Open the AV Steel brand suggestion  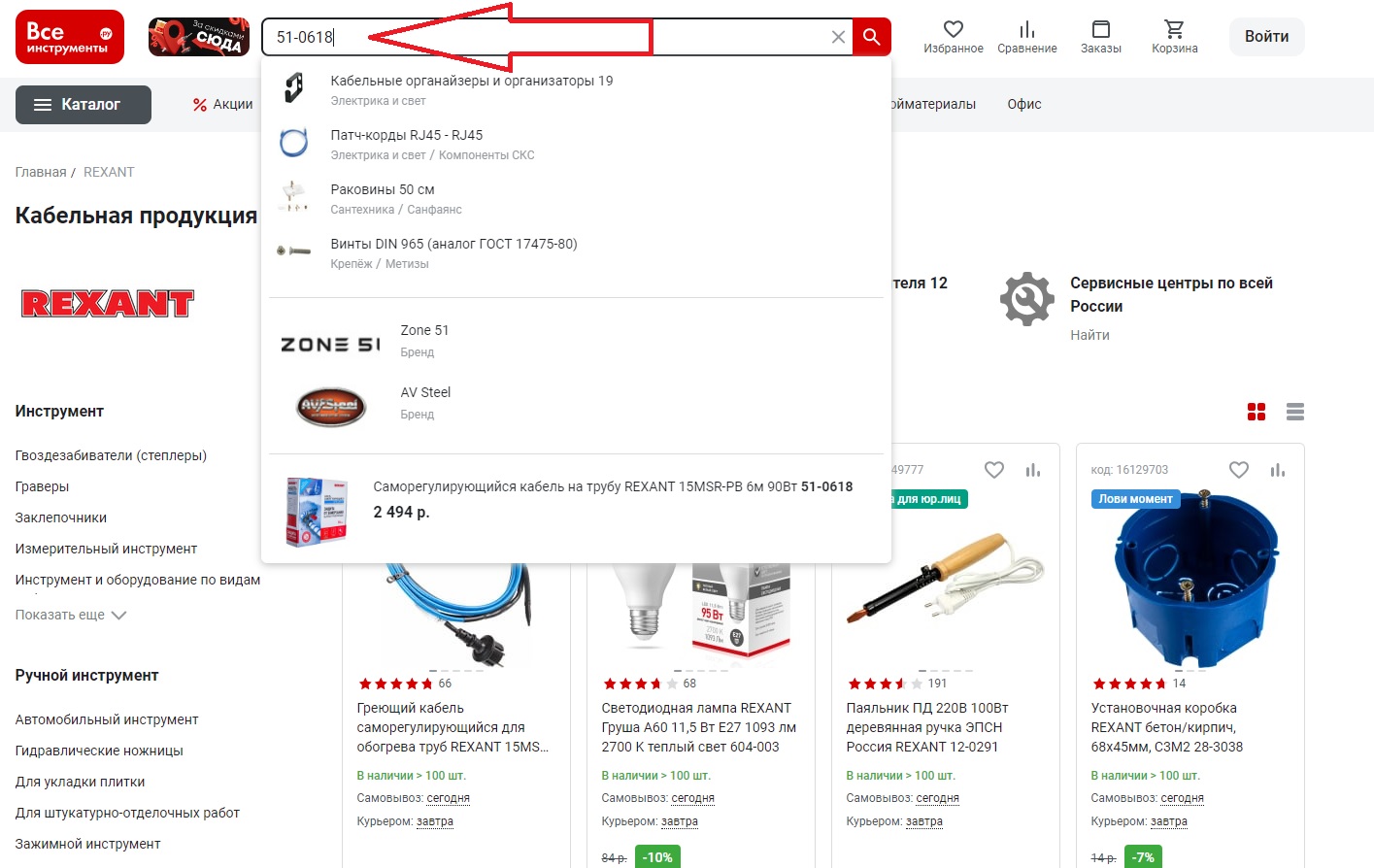click(577, 402)
